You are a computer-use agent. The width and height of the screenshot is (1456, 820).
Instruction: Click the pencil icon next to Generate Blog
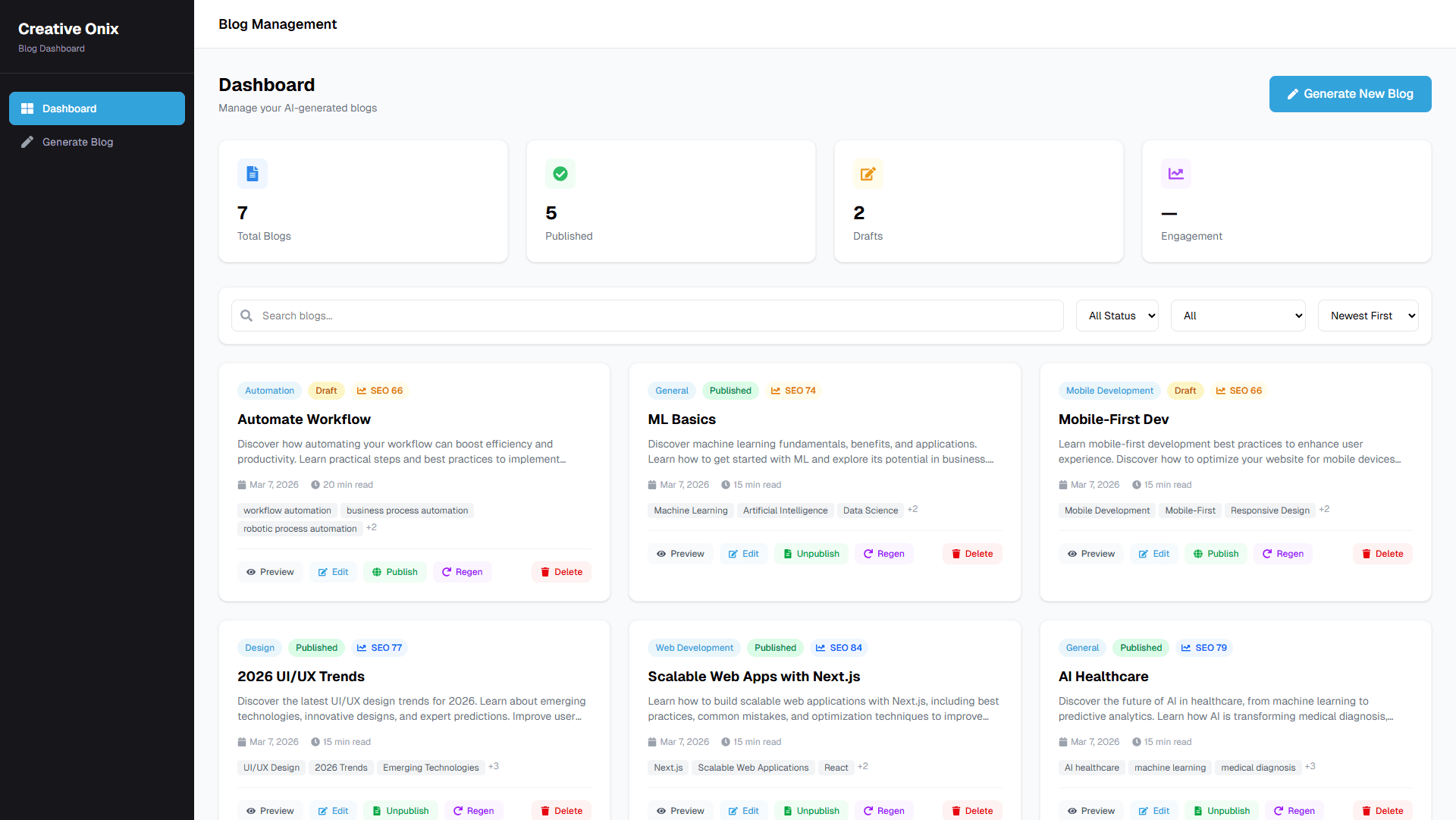point(27,142)
